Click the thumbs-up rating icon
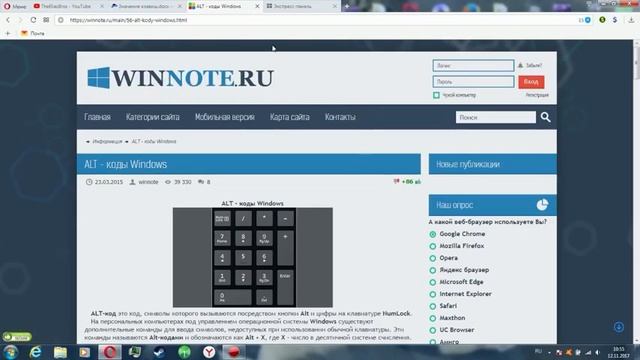Image resolution: width=640 pixels, height=360 pixels. 418,182
